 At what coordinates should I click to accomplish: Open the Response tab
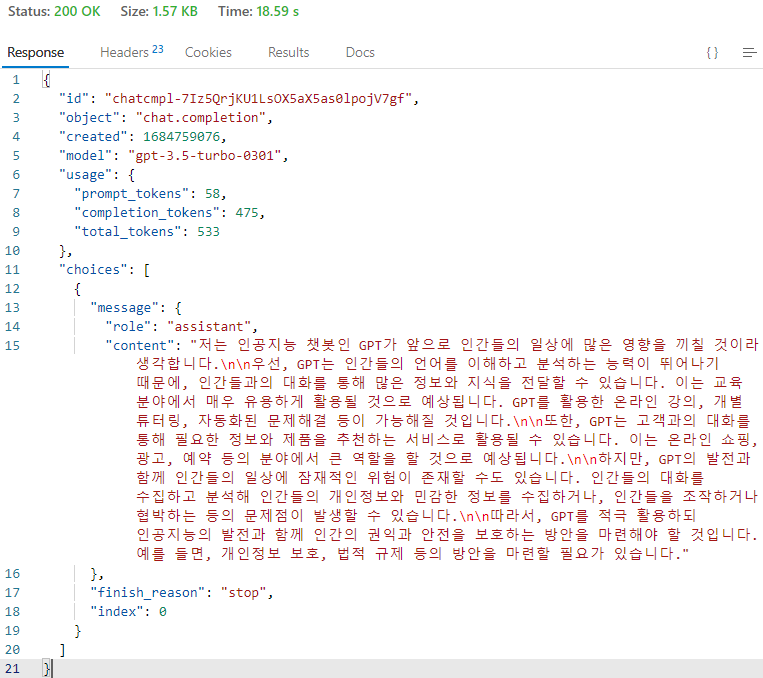pos(36,53)
